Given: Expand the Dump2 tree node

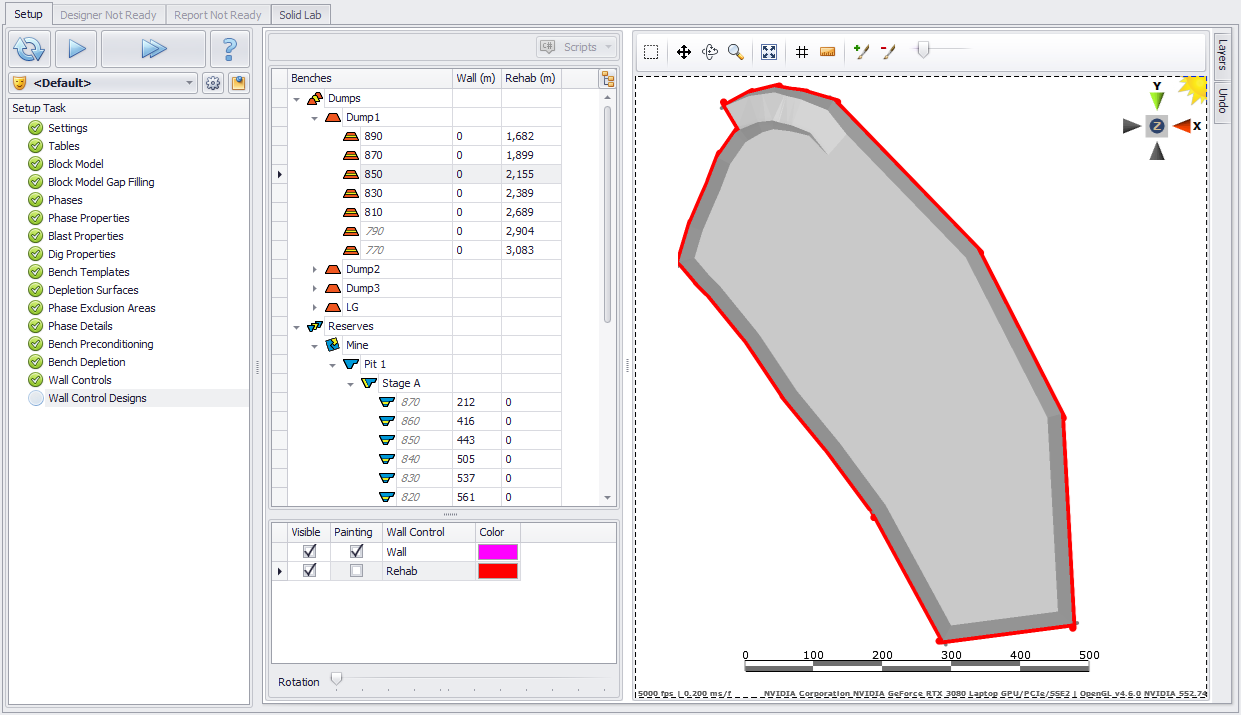Looking at the screenshot, I should tap(315, 270).
